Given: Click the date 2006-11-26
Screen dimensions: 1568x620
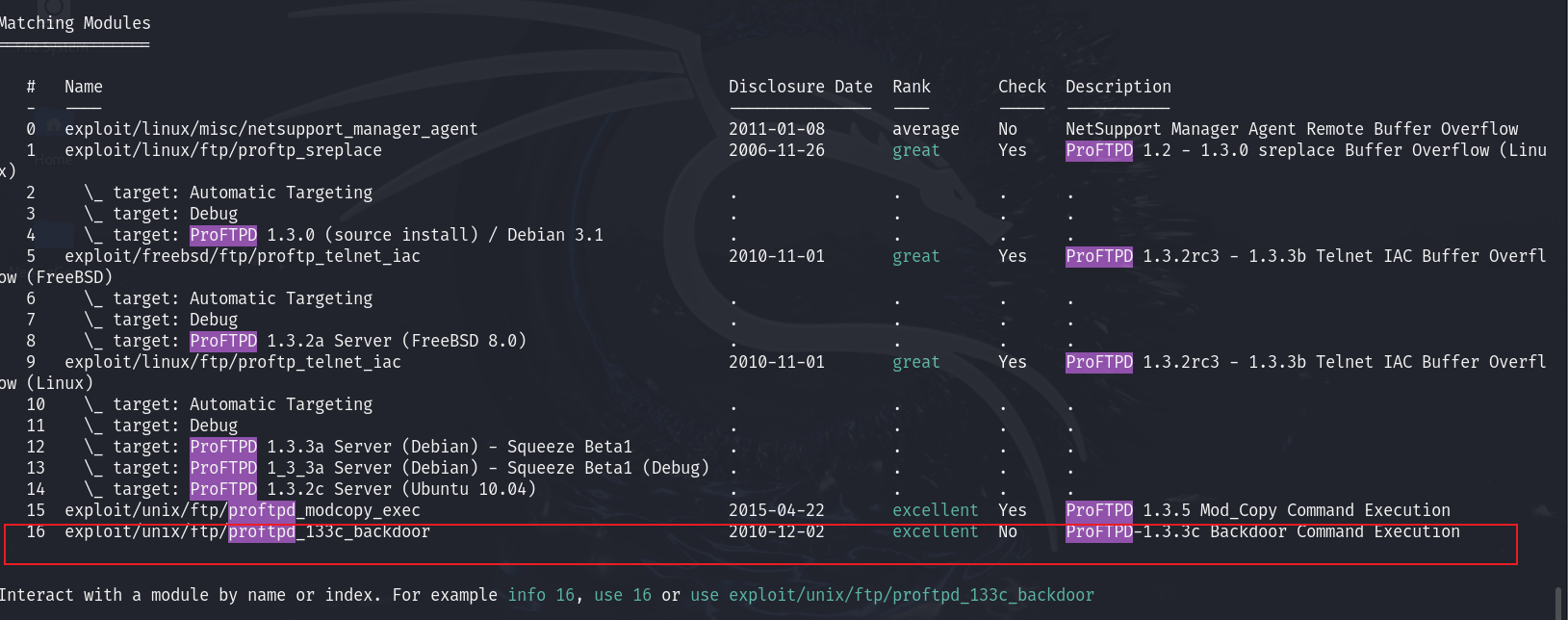Looking at the screenshot, I should tap(777, 150).
